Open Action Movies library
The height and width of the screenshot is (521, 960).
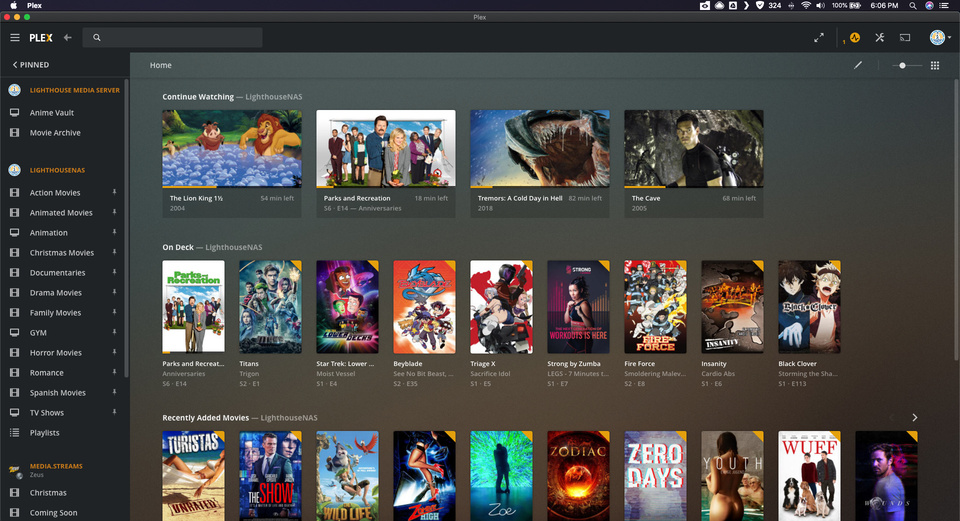(55, 193)
